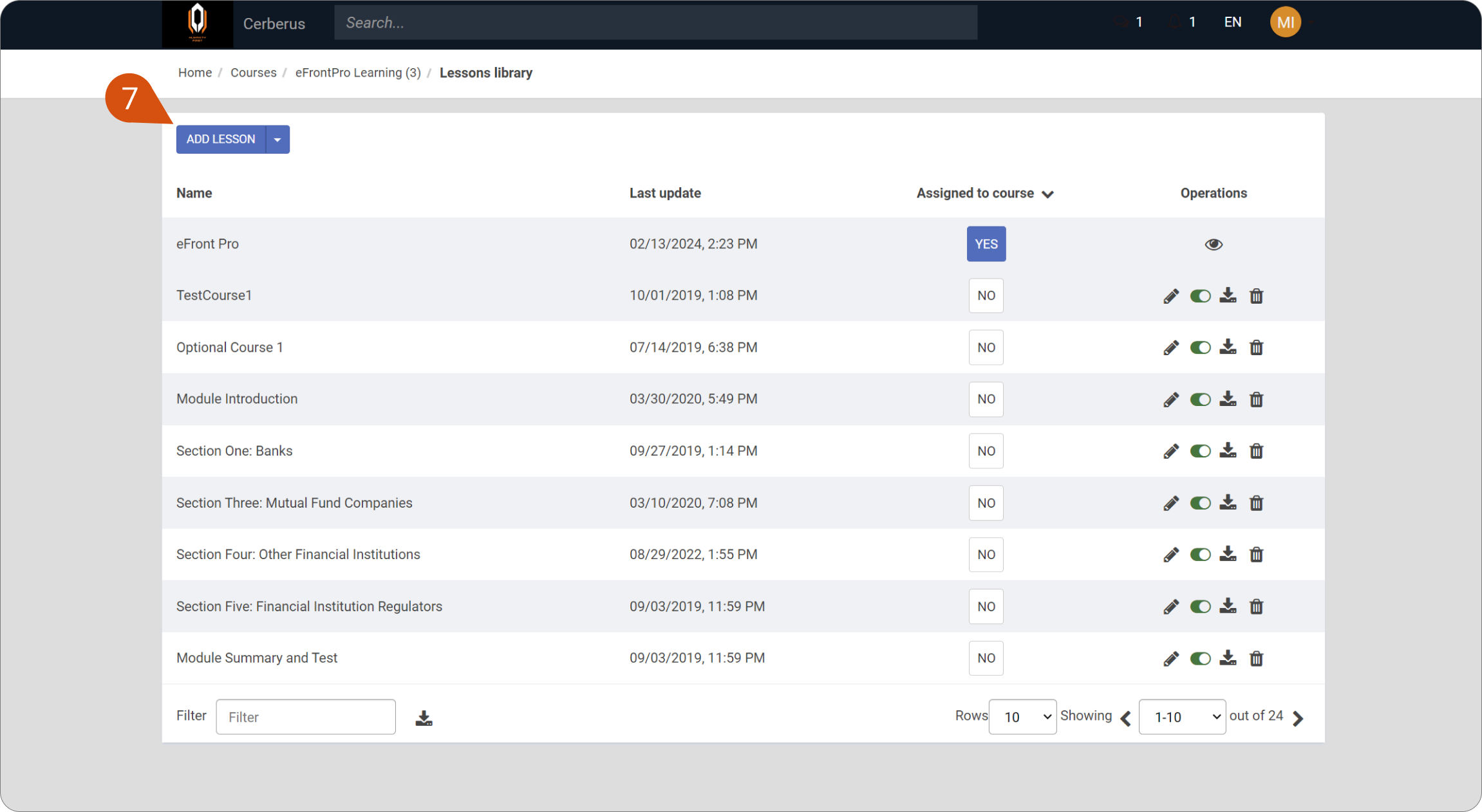This screenshot has height=812, width=1482.
Task: Edit Section Five: Financial Institution Regulators
Action: click(1171, 607)
